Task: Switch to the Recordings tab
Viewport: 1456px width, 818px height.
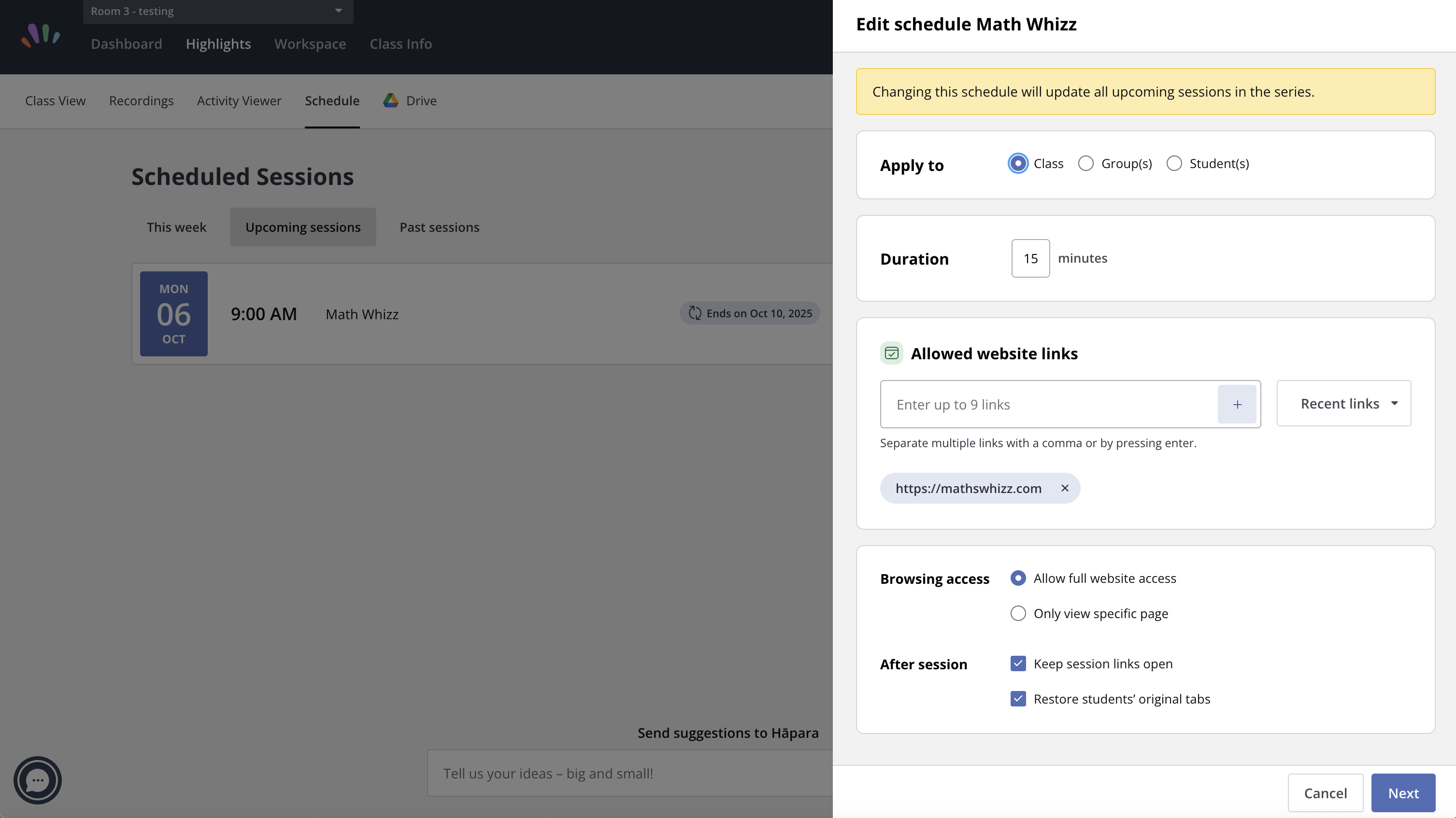Action: coord(142,100)
